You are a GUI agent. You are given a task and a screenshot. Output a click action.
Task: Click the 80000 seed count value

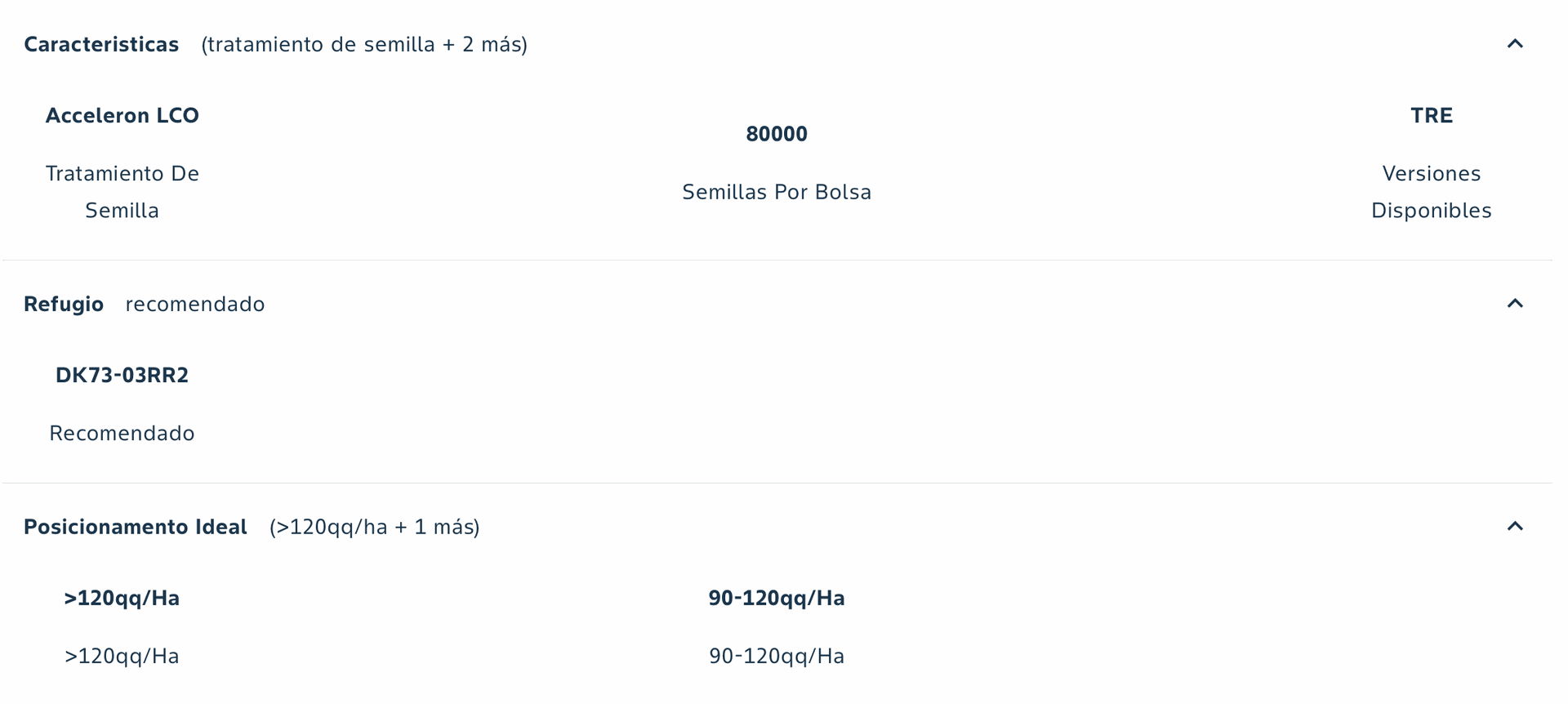[777, 134]
